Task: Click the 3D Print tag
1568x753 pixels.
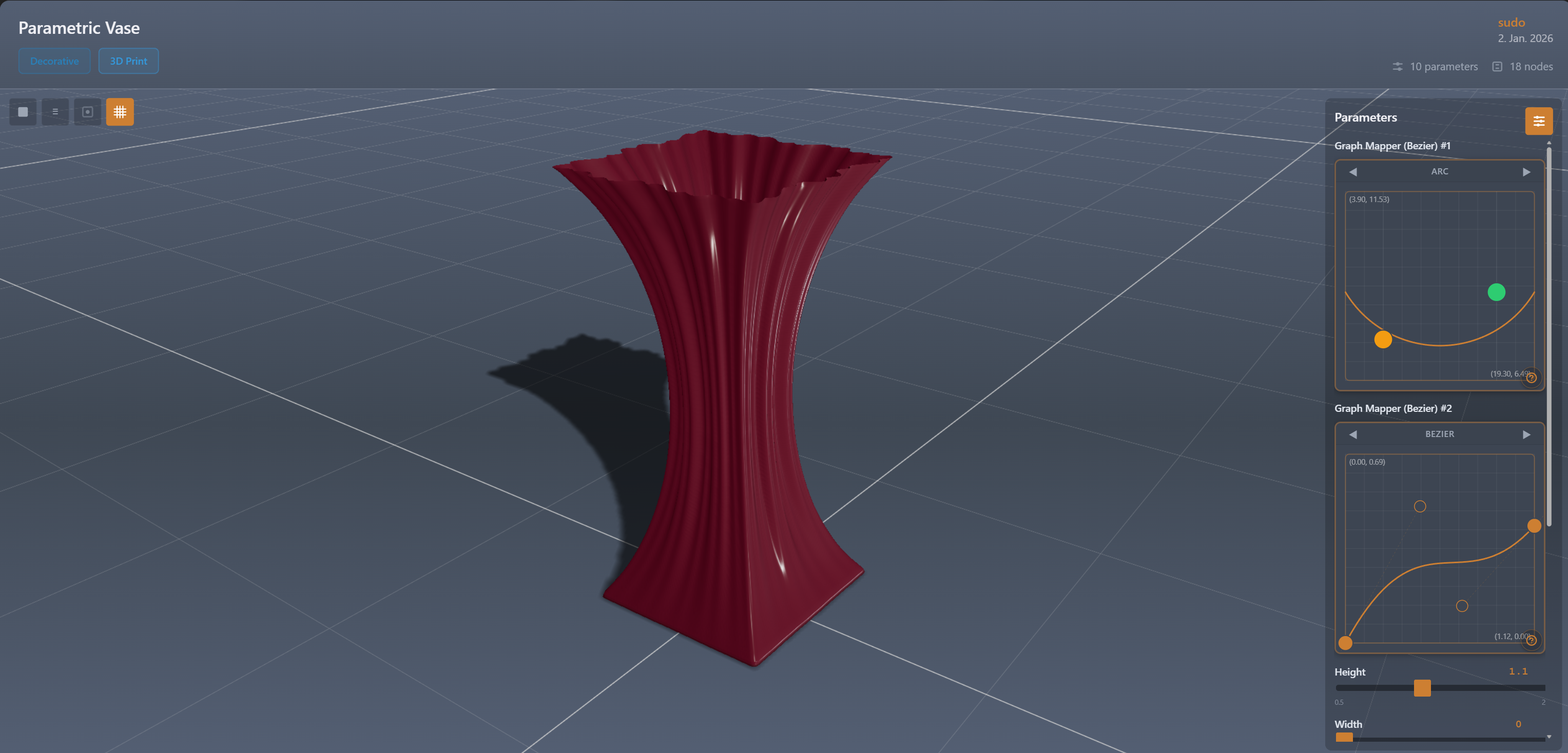Action: pyautogui.click(x=128, y=62)
